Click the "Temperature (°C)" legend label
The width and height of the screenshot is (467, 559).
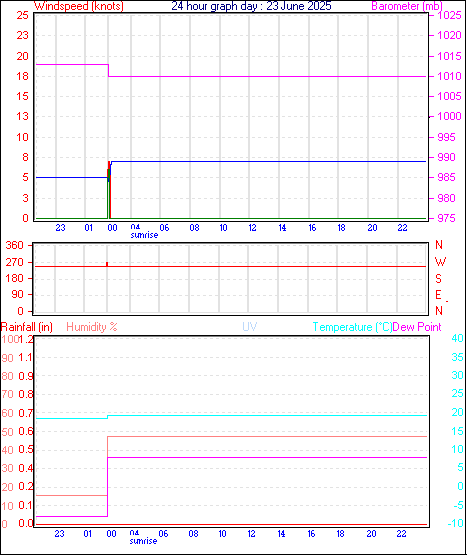point(352,327)
